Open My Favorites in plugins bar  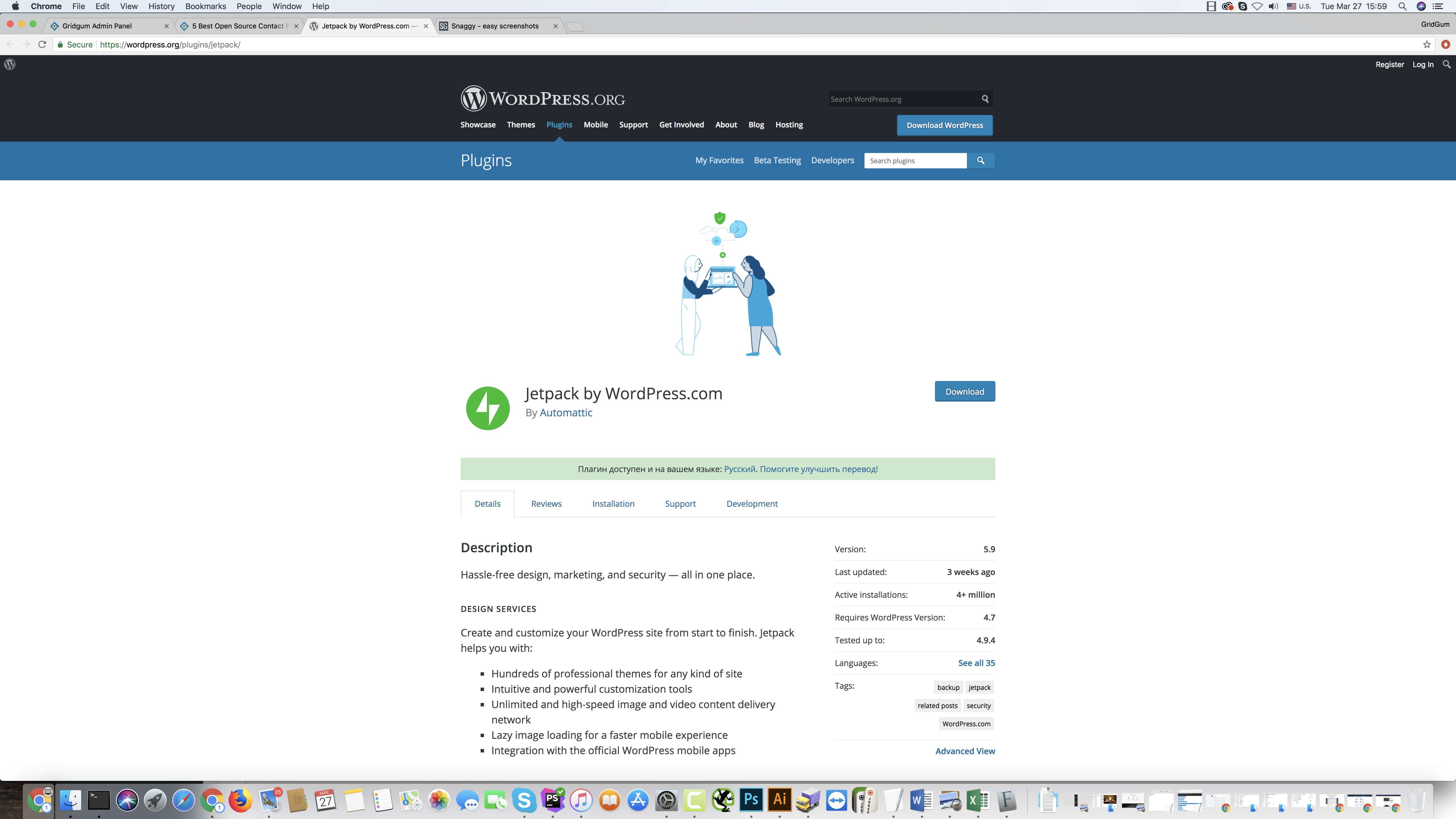click(x=719, y=160)
